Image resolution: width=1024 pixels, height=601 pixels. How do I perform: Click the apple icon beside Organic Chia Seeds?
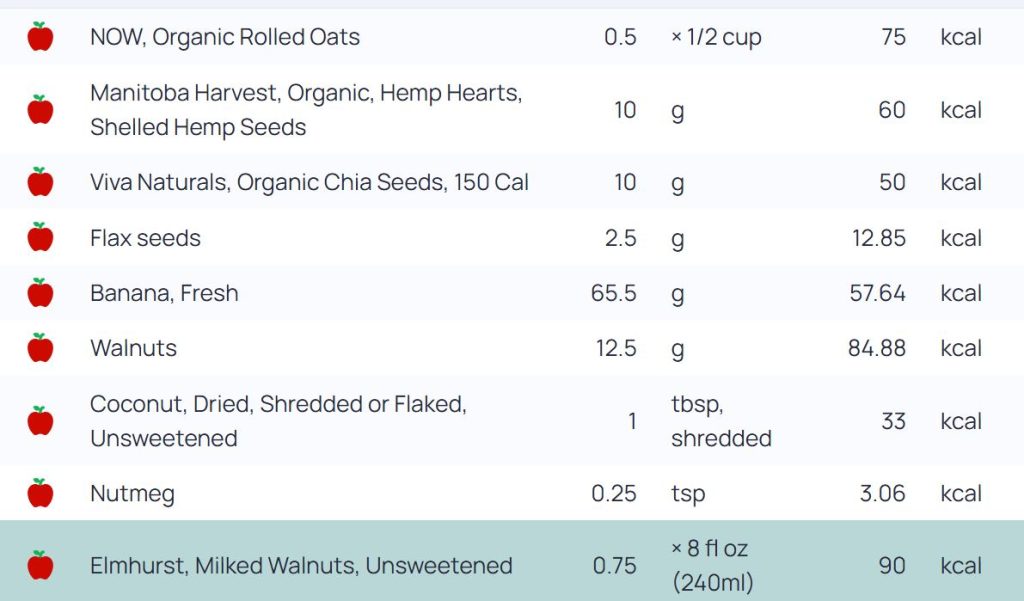(40, 182)
